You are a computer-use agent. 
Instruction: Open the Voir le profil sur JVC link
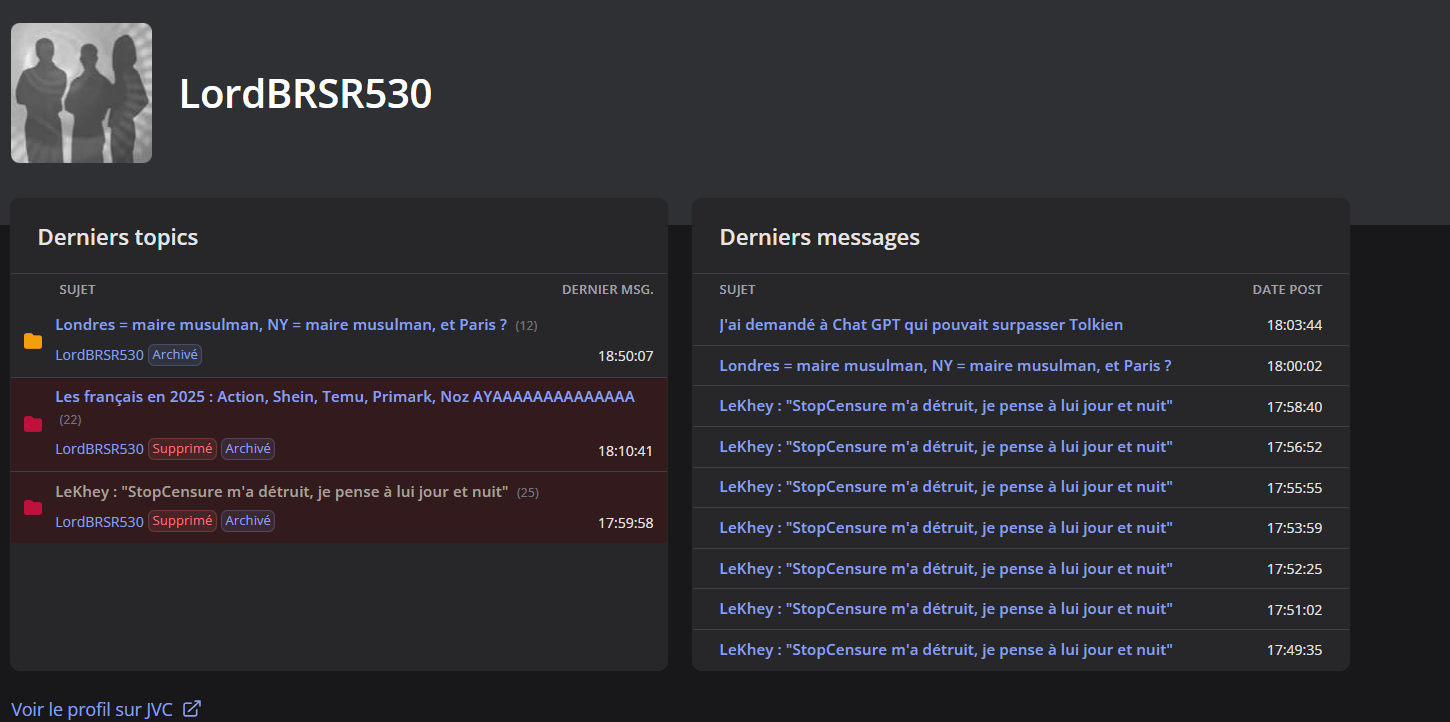(x=92, y=709)
